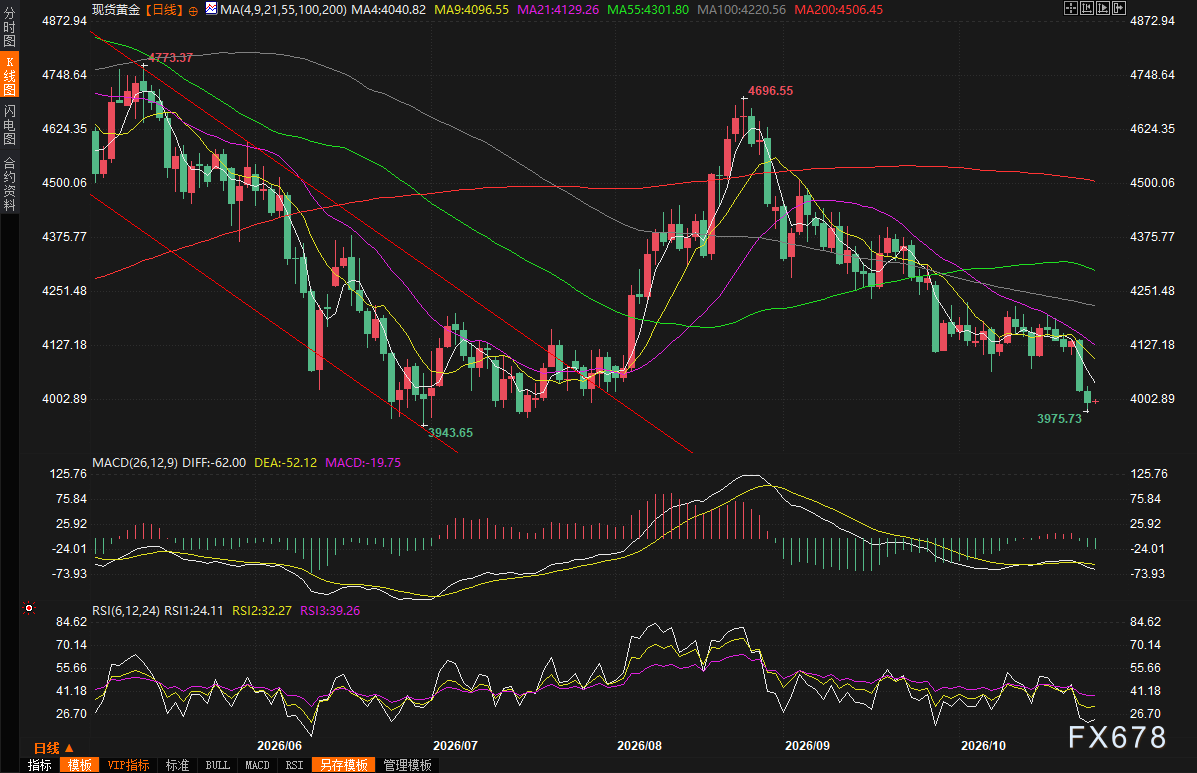Click the crosshair cursor icon at top right
Image resolution: width=1197 pixels, height=773 pixels.
(x=1070, y=8)
